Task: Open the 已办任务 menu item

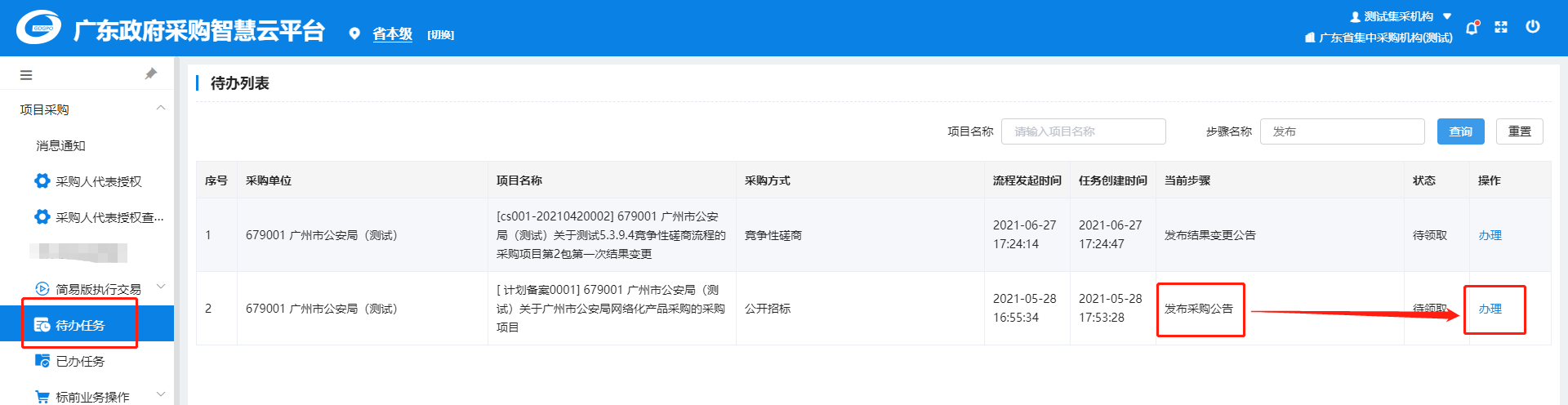Action: point(80,361)
